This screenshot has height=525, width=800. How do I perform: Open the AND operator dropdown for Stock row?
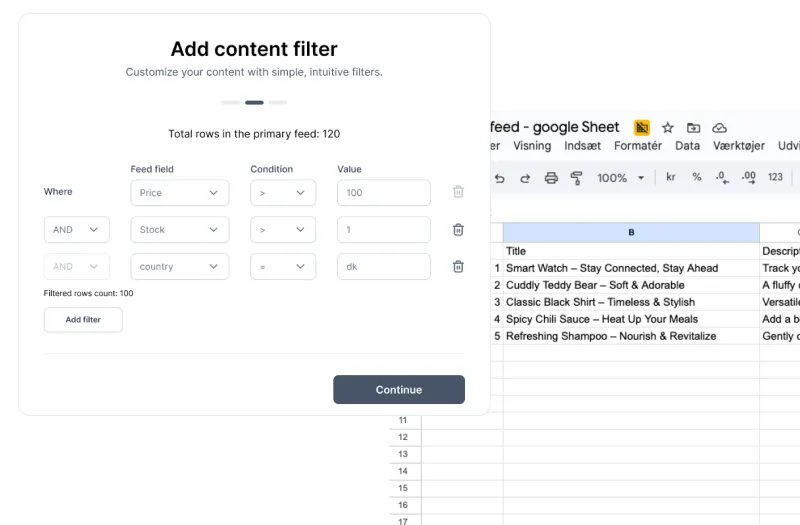[77, 230]
